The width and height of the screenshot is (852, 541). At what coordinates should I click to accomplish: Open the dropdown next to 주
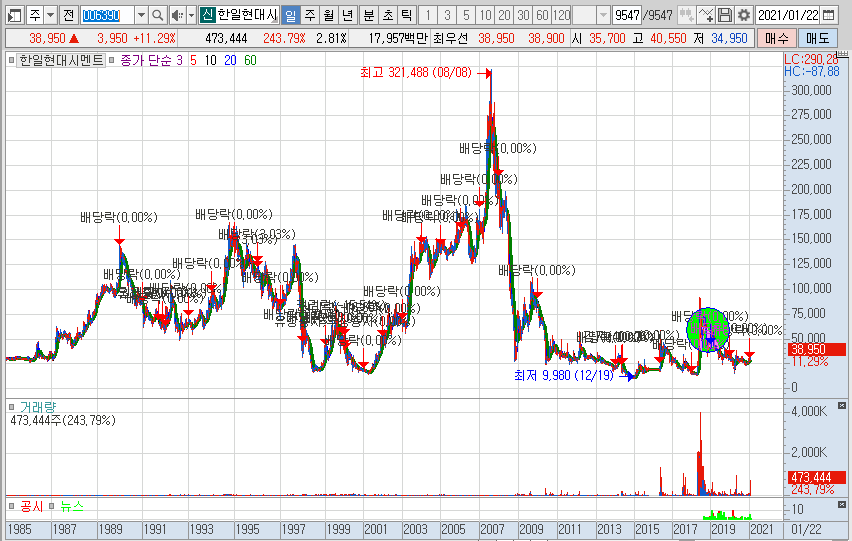coord(50,15)
